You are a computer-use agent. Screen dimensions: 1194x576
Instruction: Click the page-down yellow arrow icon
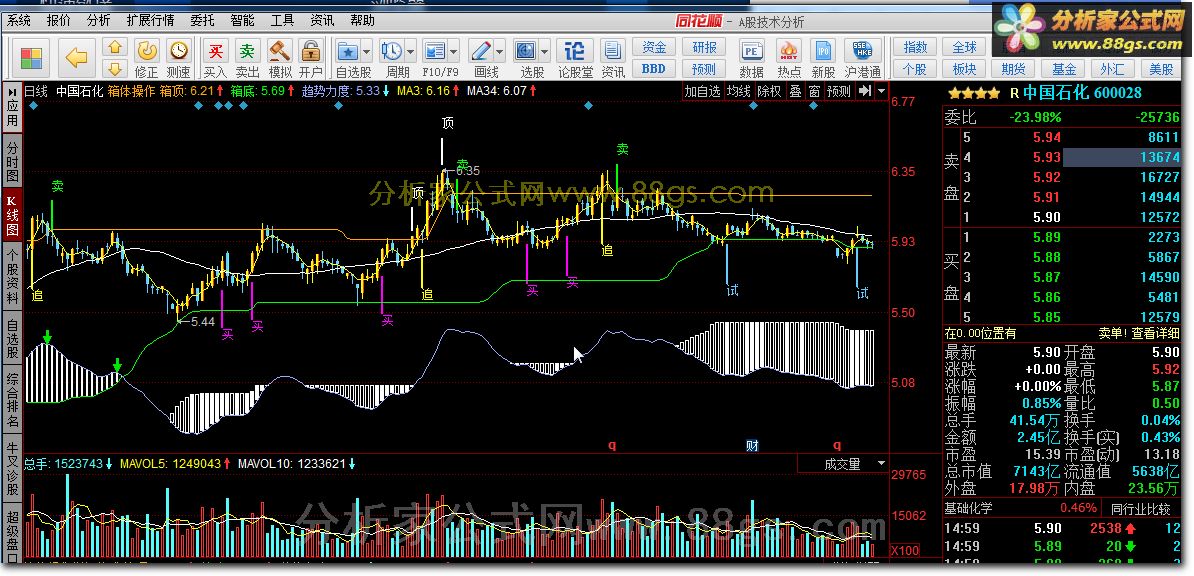pos(115,69)
